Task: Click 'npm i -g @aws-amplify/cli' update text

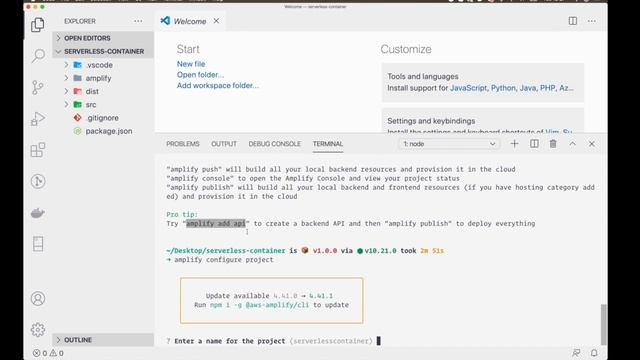Action: (260, 305)
